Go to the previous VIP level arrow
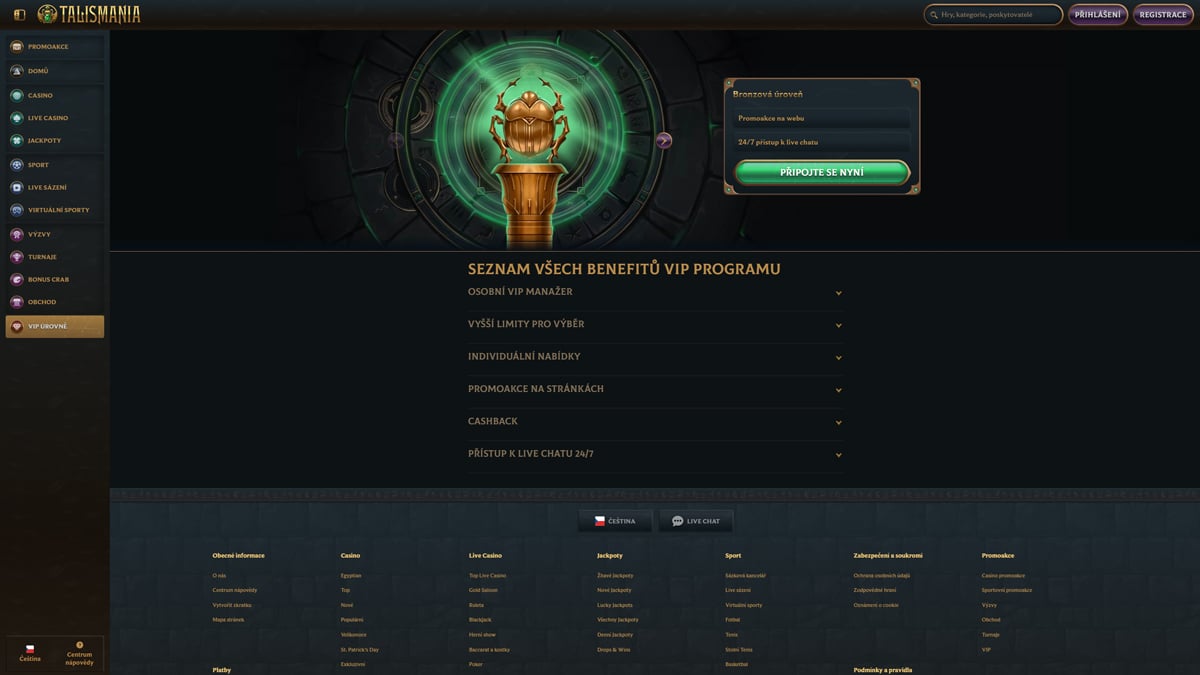The width and height of the screenshot is (1200, 675). [396, 141]
